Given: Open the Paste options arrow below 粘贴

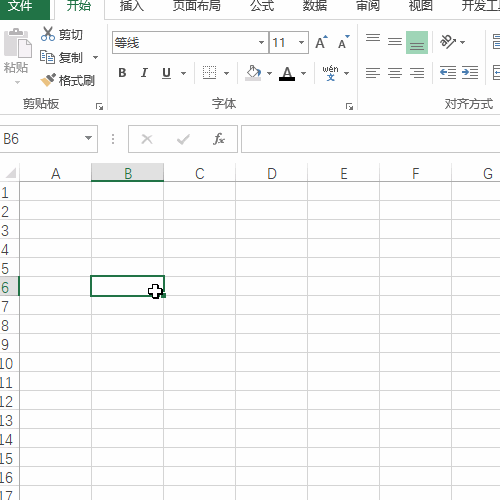Looking at the screenshot, I should (x=17, y=82).
